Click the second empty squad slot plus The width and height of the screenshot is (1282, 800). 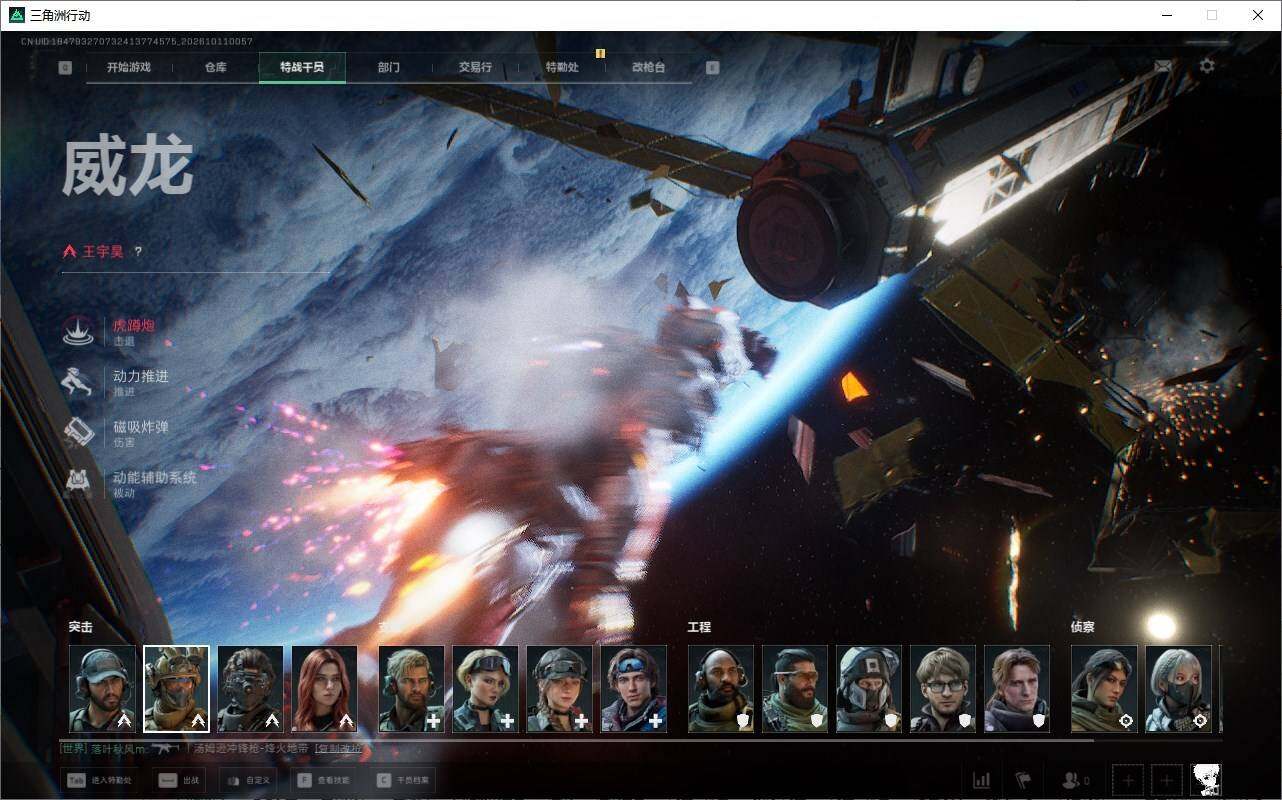[1166, 780]
